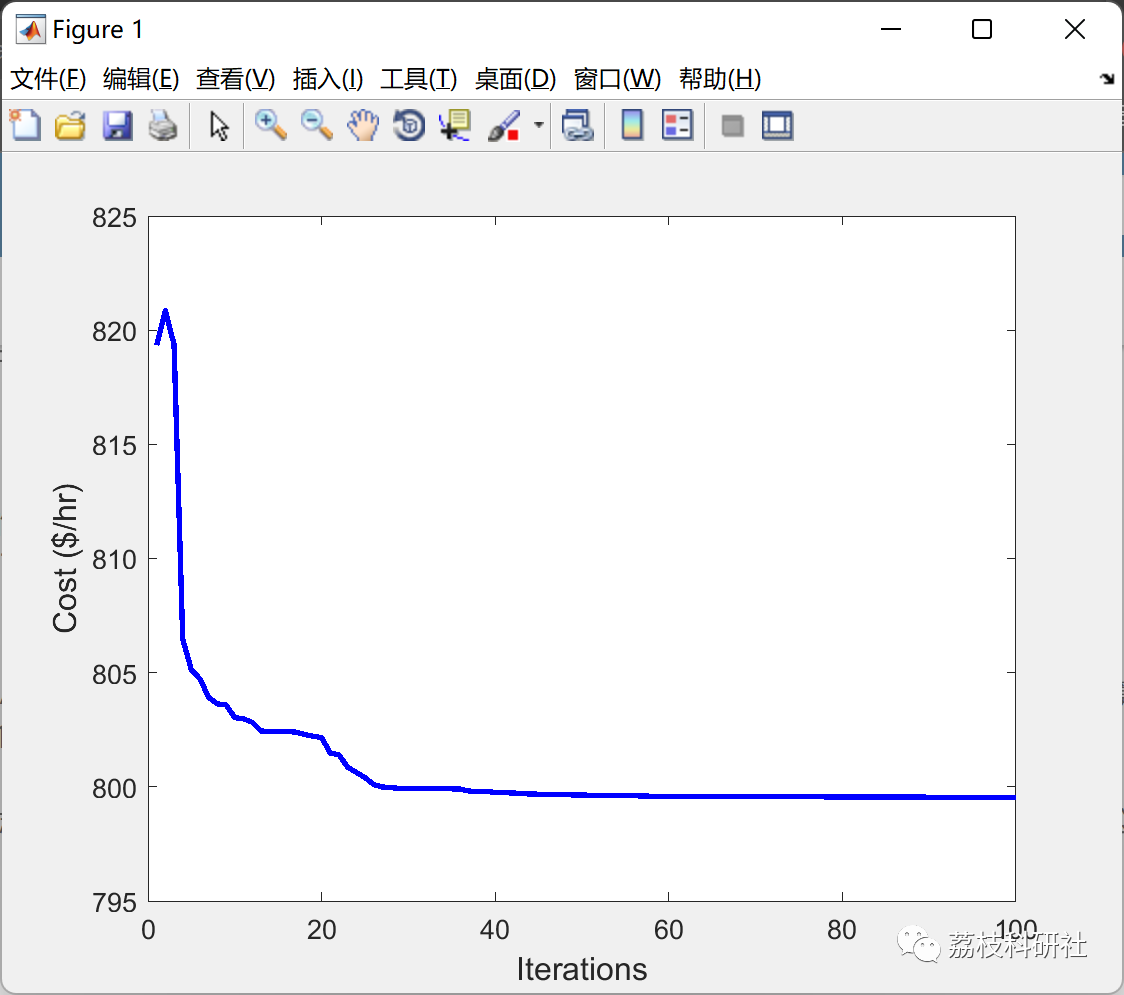Open the 窗口(W) menu

(x=617, y=79)
